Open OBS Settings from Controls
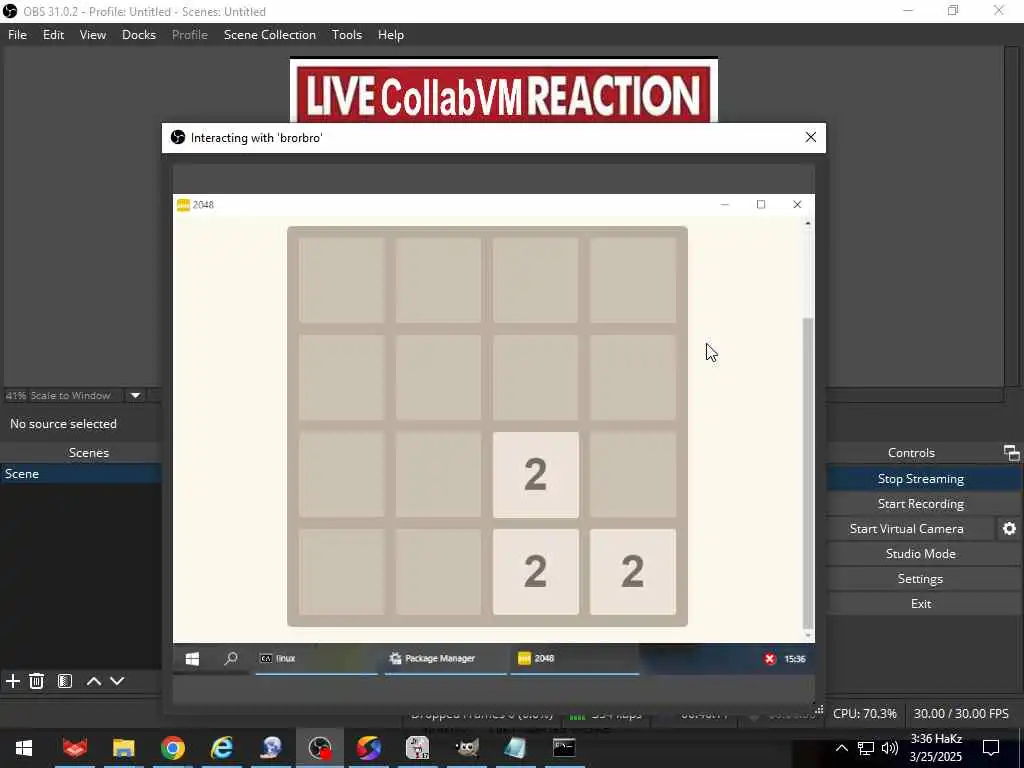1024x768 pixels. 920,579
